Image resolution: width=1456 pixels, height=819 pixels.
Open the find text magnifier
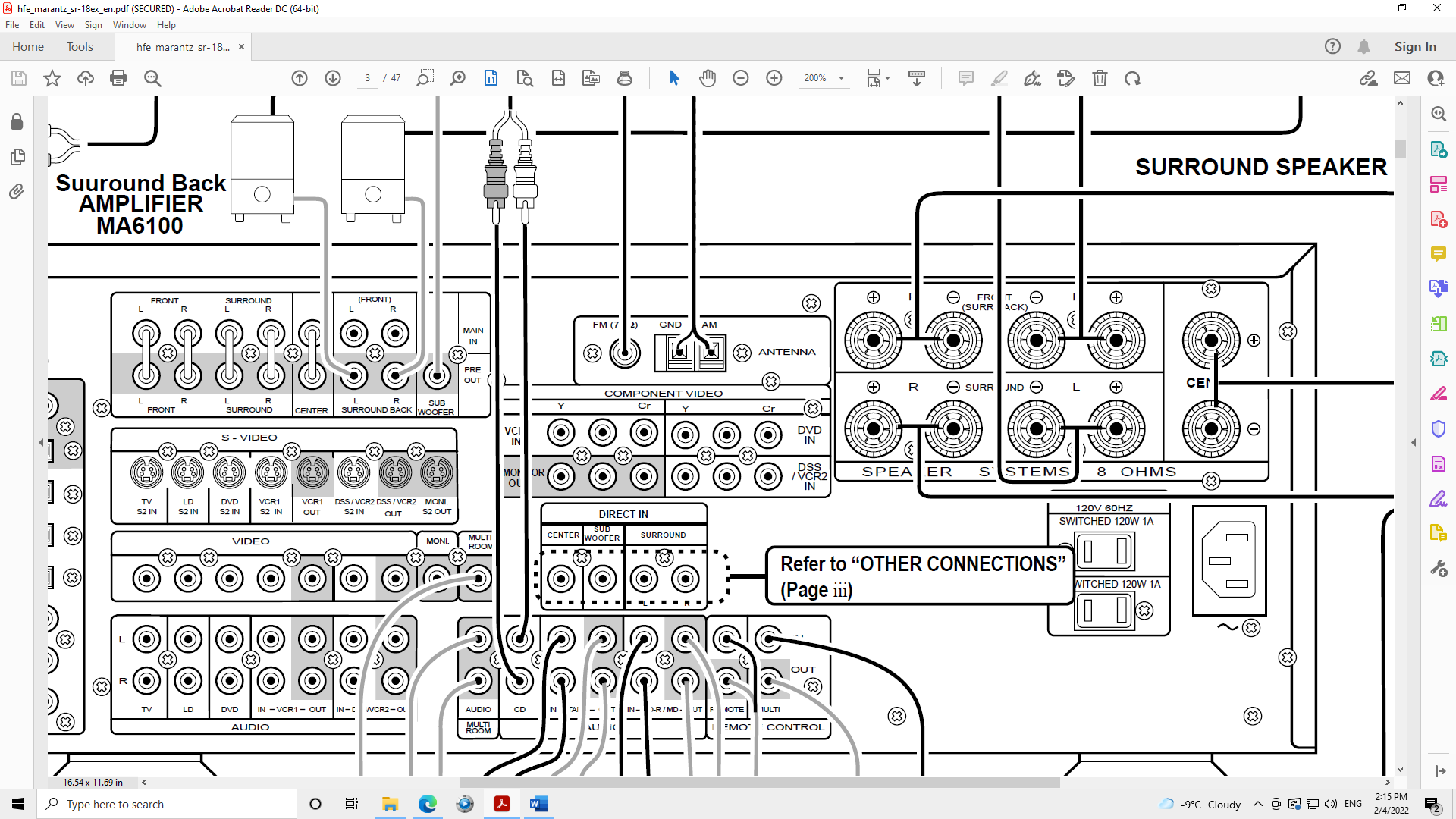pyautogui.click(x=152, y=78)
